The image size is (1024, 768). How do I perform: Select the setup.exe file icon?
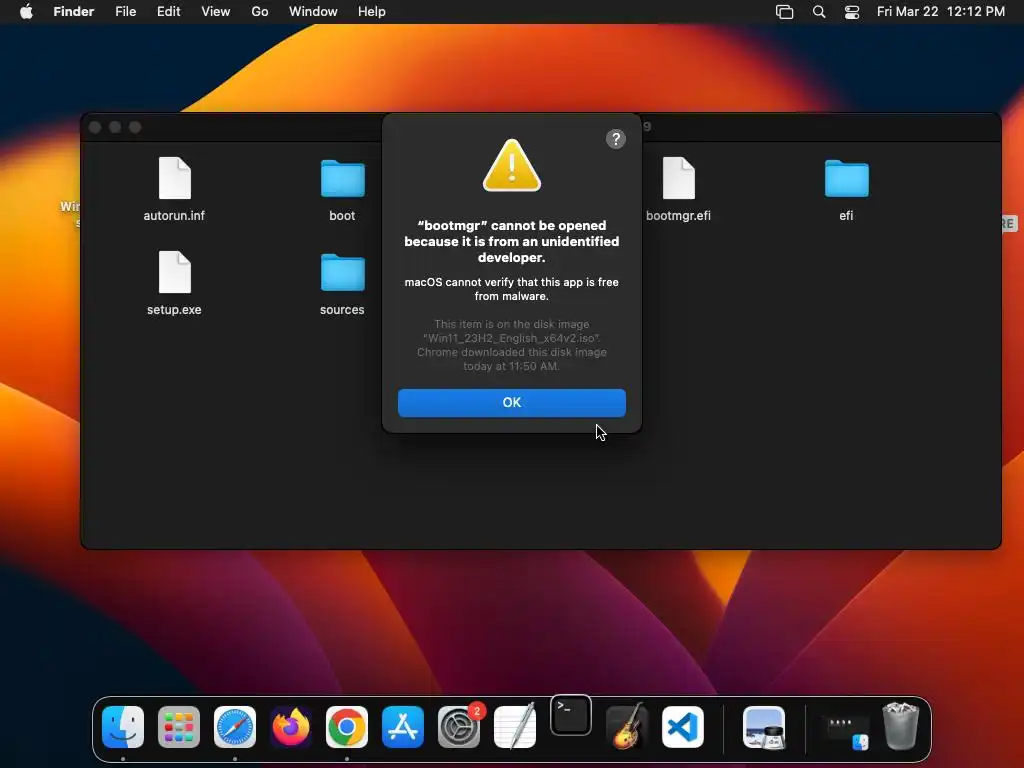click(x=174, y=272)
